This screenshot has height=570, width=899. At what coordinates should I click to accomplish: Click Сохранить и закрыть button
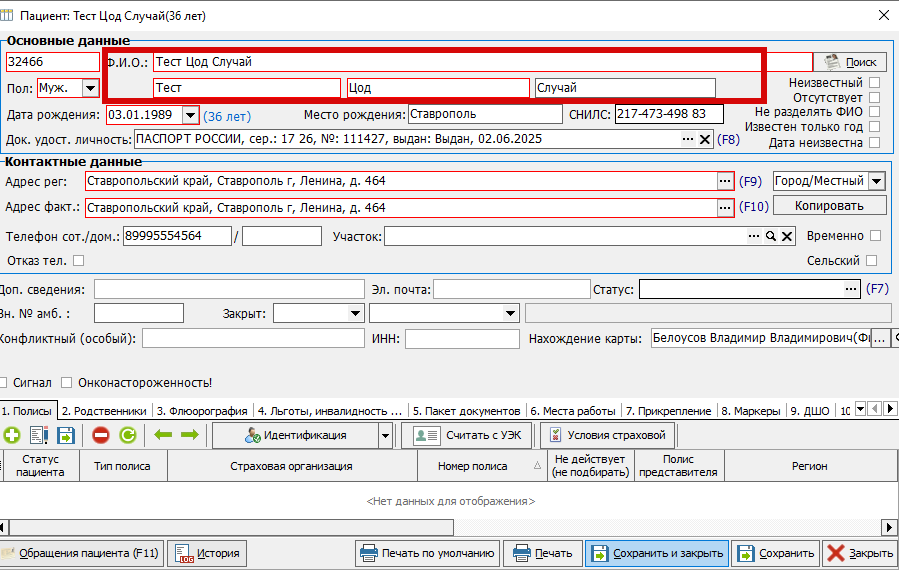pyautogui.click(x=657, y=553)
